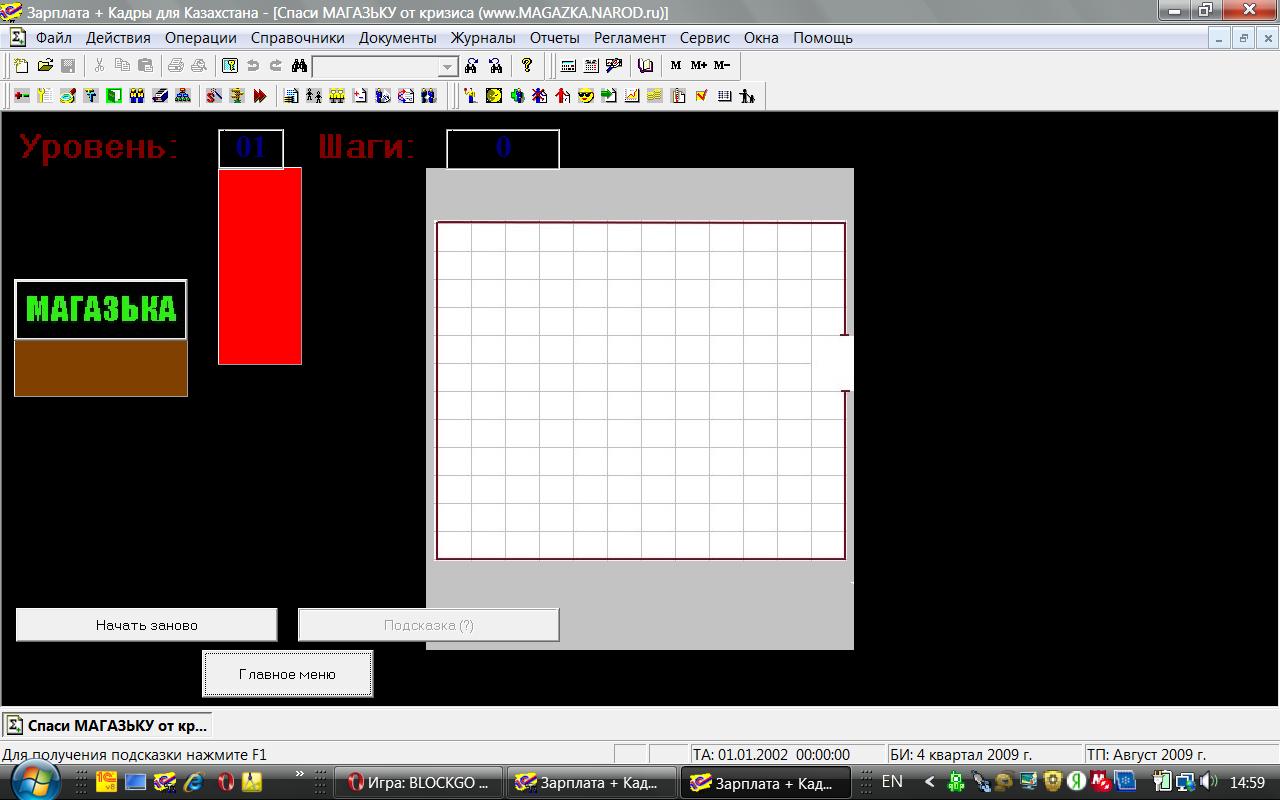Viewport: 1280px width, 800px height.
Task: Click the New document toolbar icon
Action: [x=21, y=66]
